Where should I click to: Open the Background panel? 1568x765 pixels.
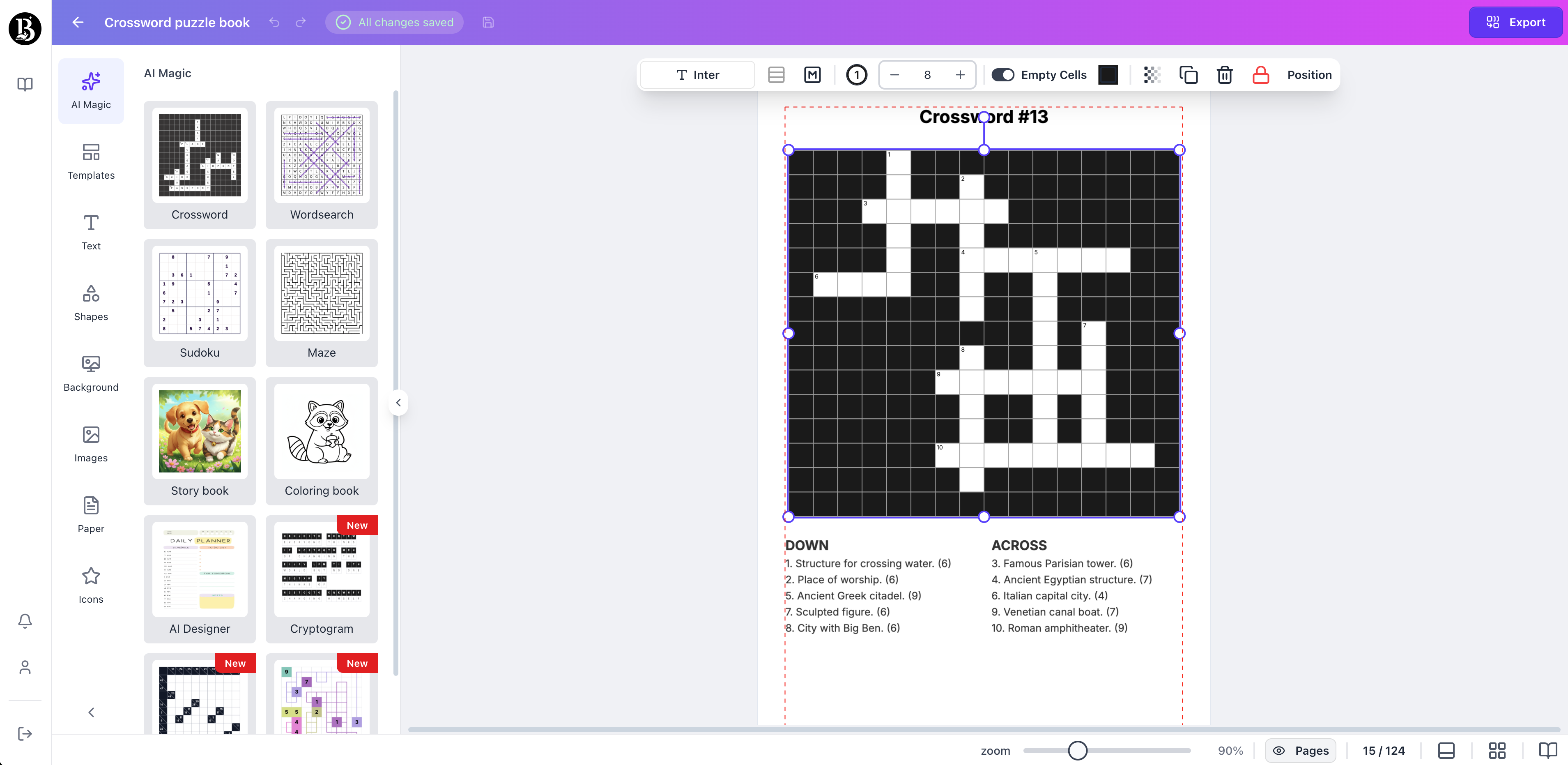click(91, 373)
